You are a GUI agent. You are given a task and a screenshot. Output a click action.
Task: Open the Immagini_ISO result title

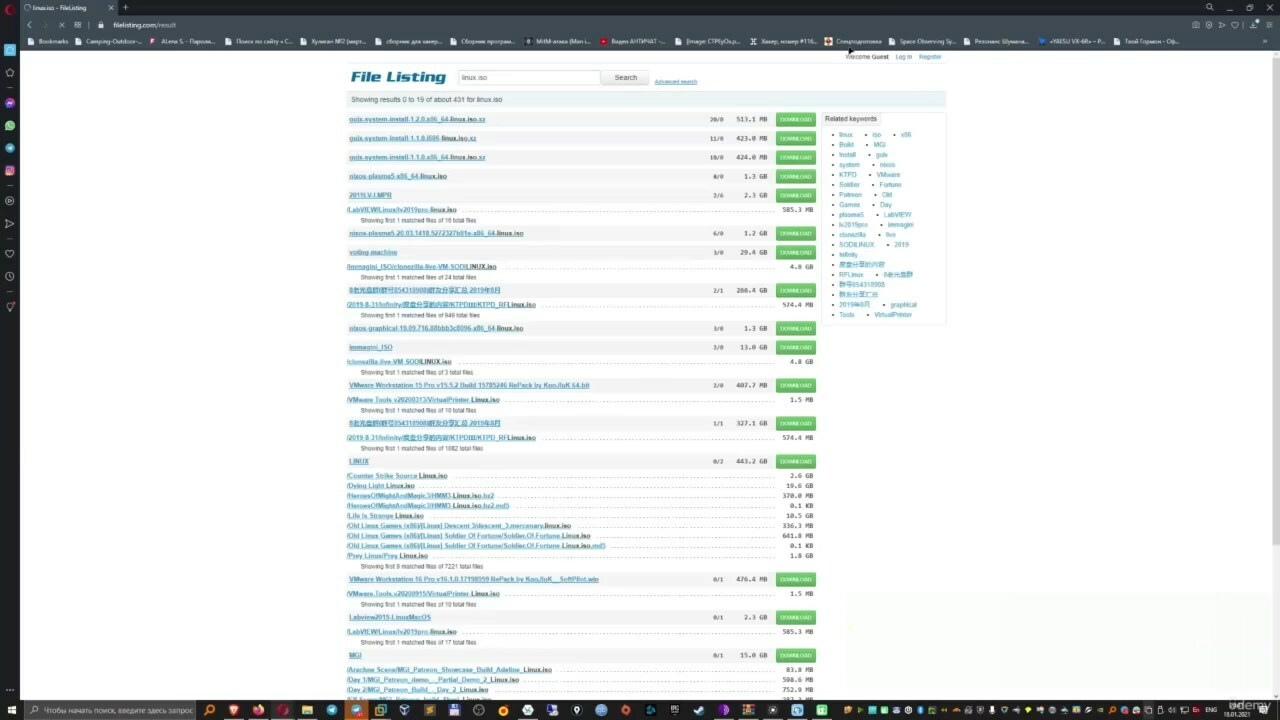pos(371,347)
